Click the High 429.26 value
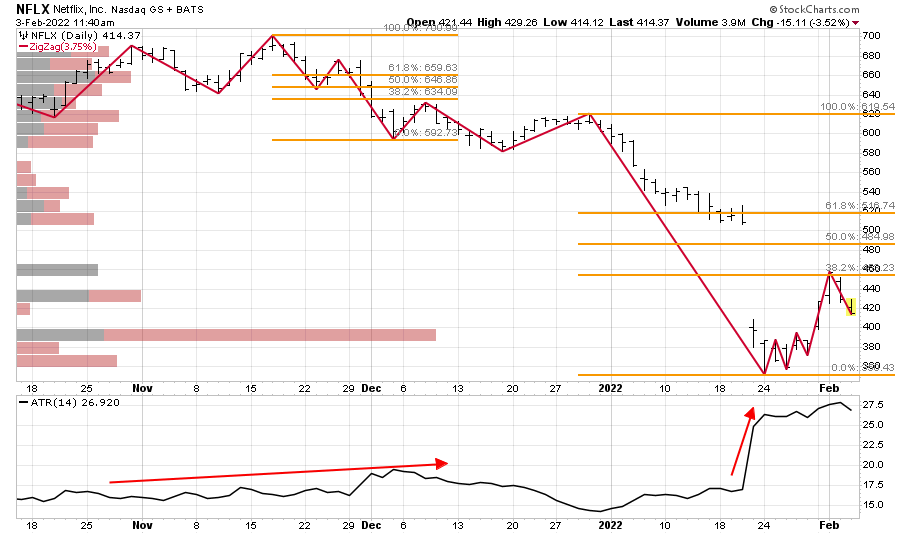The image size is (900, 534). (x=507, y=22)
